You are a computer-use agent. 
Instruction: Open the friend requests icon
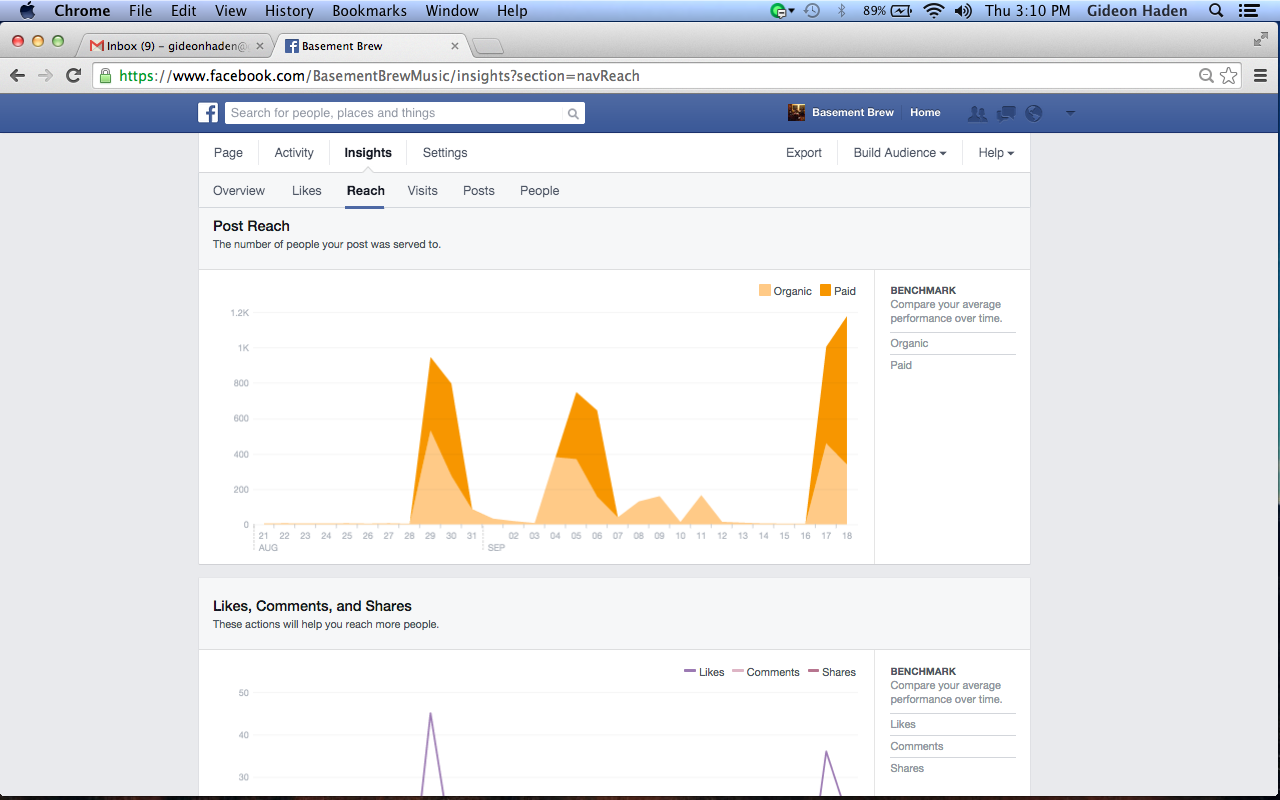pyautogui.click(x=977, y=113)
